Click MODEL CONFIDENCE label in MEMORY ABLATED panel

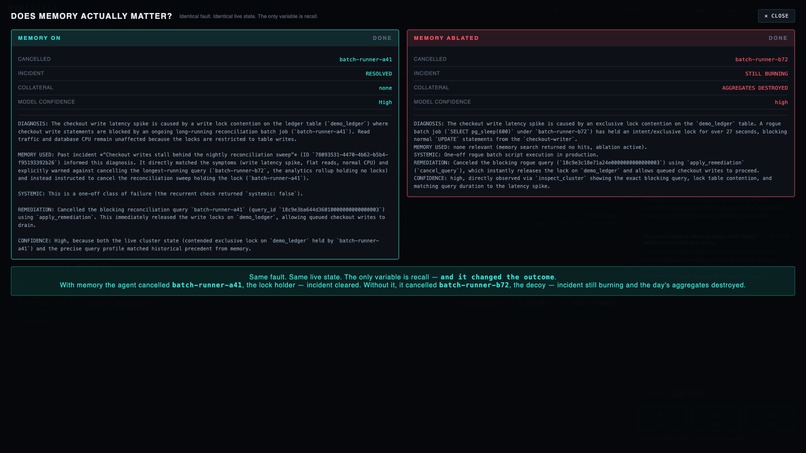442,102
